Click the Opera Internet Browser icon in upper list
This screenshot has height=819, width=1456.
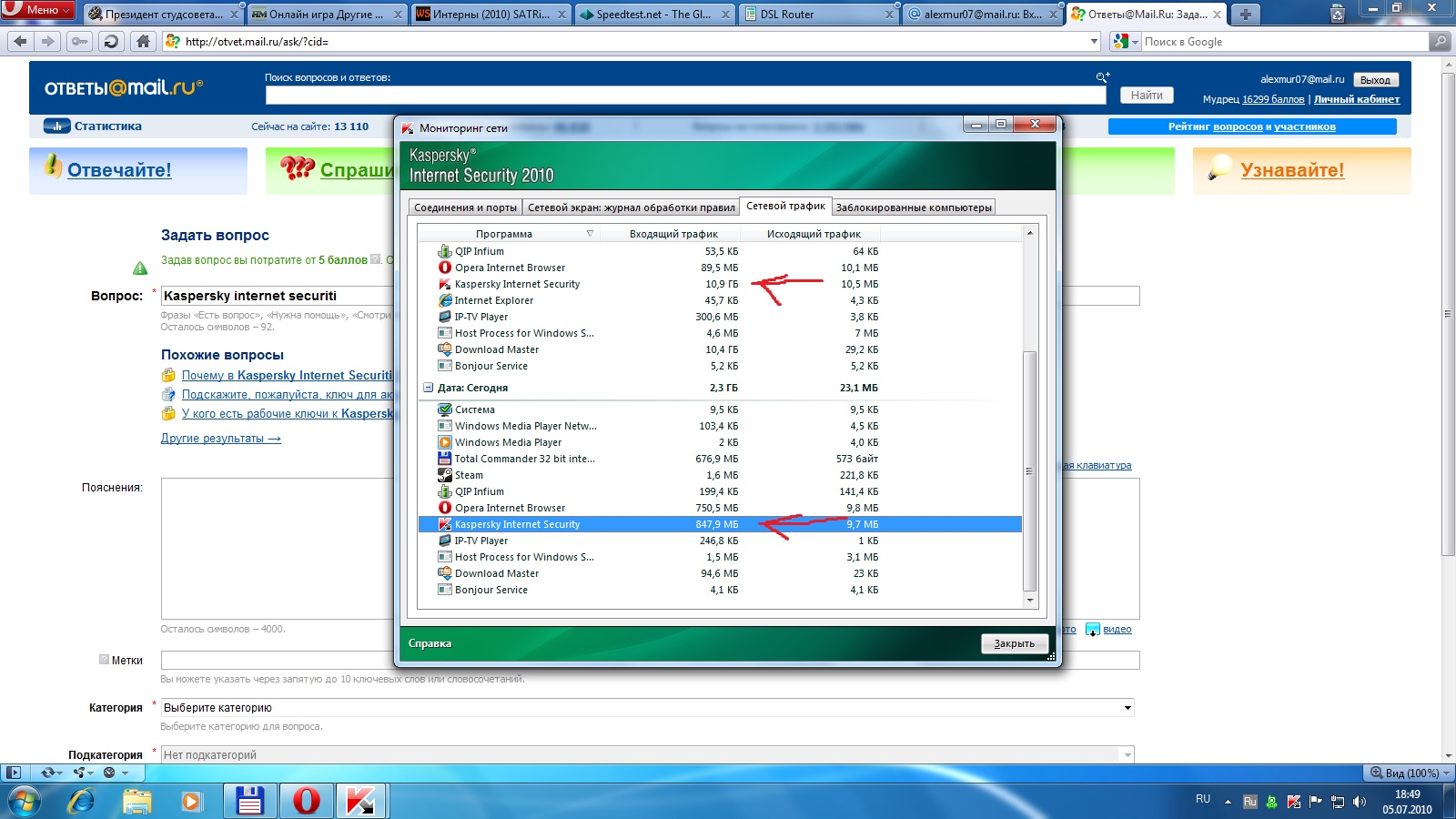click(445, 268)
